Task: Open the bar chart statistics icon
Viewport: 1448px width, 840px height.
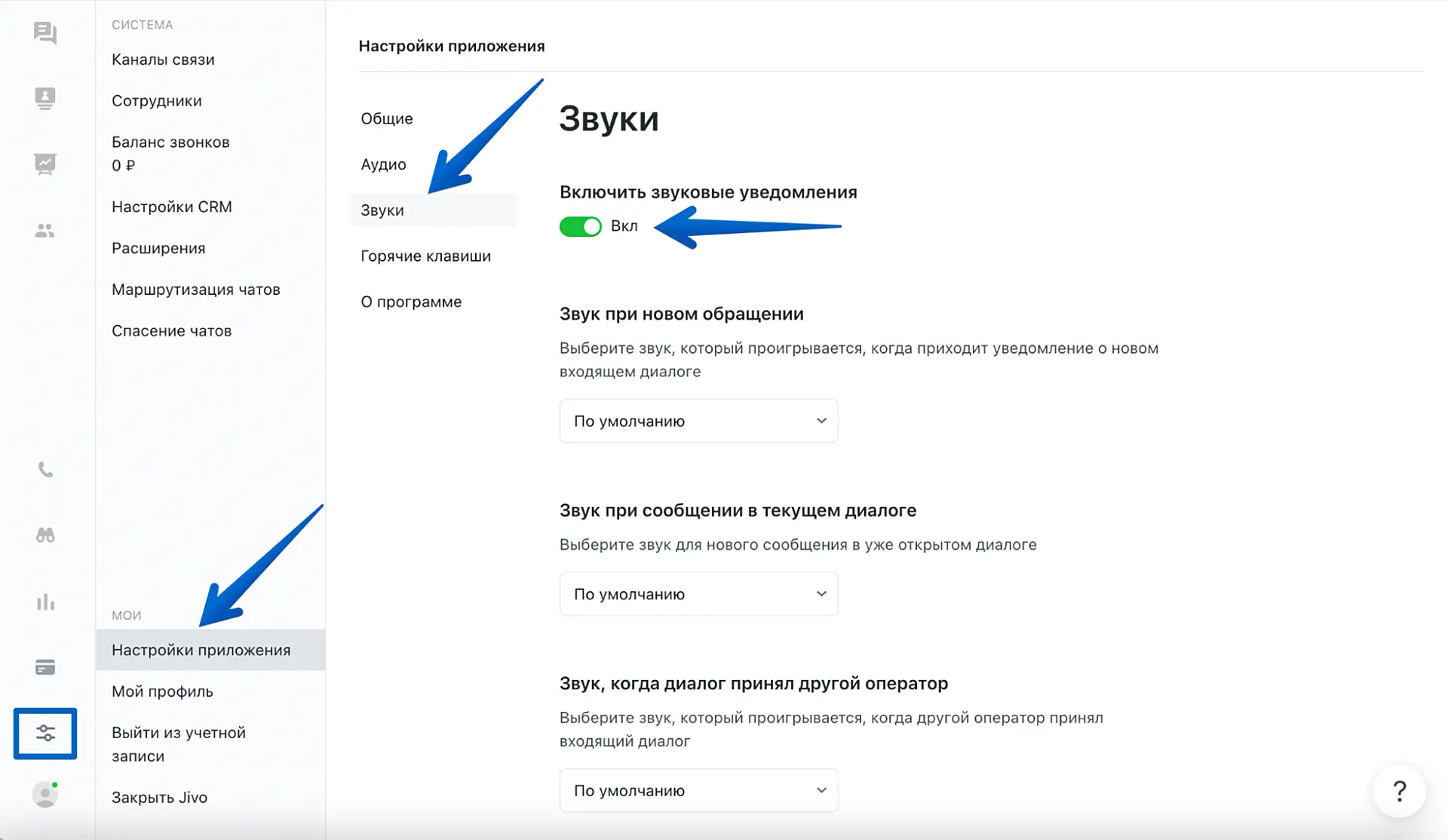Action: point(45,602)
